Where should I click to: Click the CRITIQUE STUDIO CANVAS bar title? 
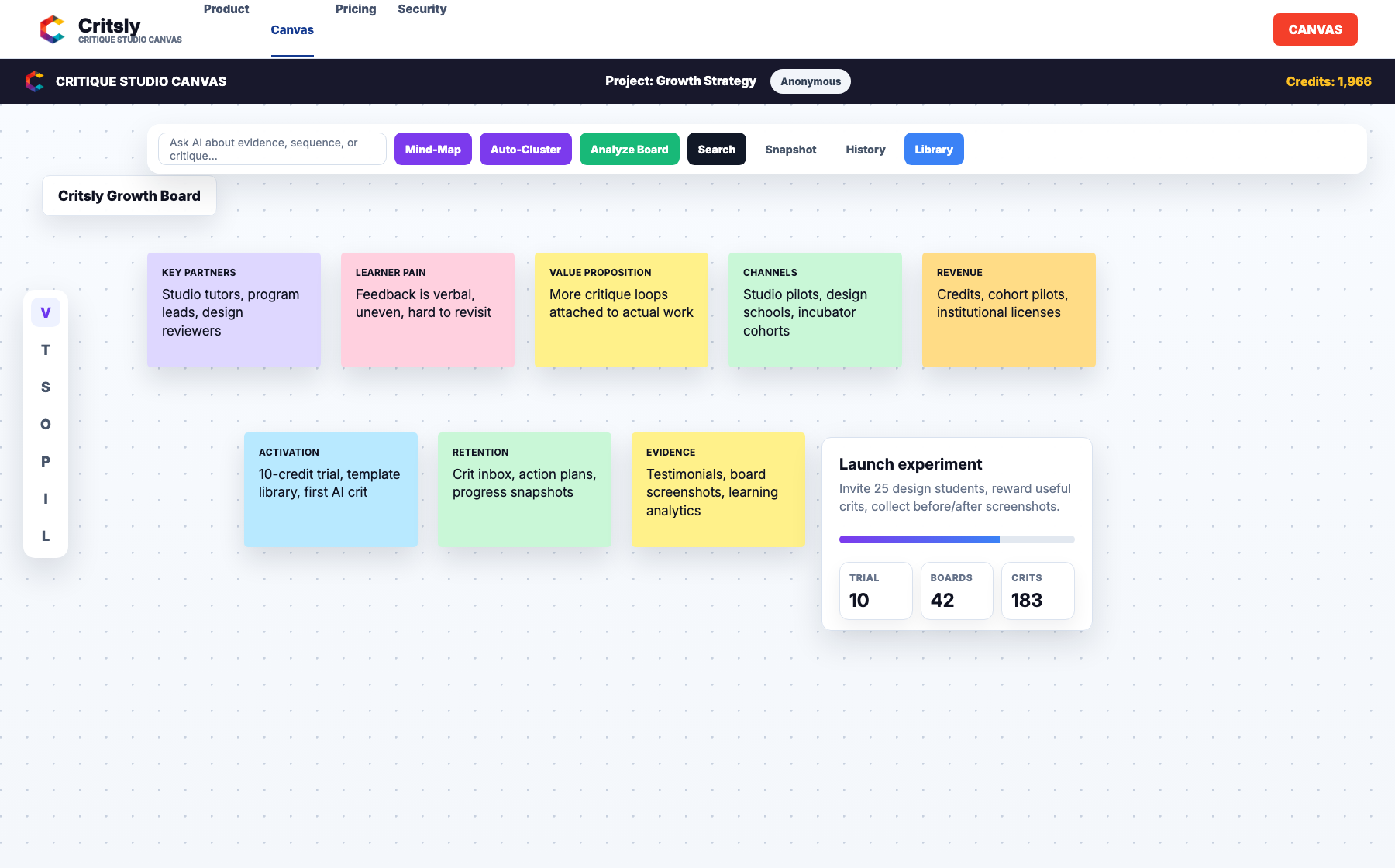tap(141, 81)
